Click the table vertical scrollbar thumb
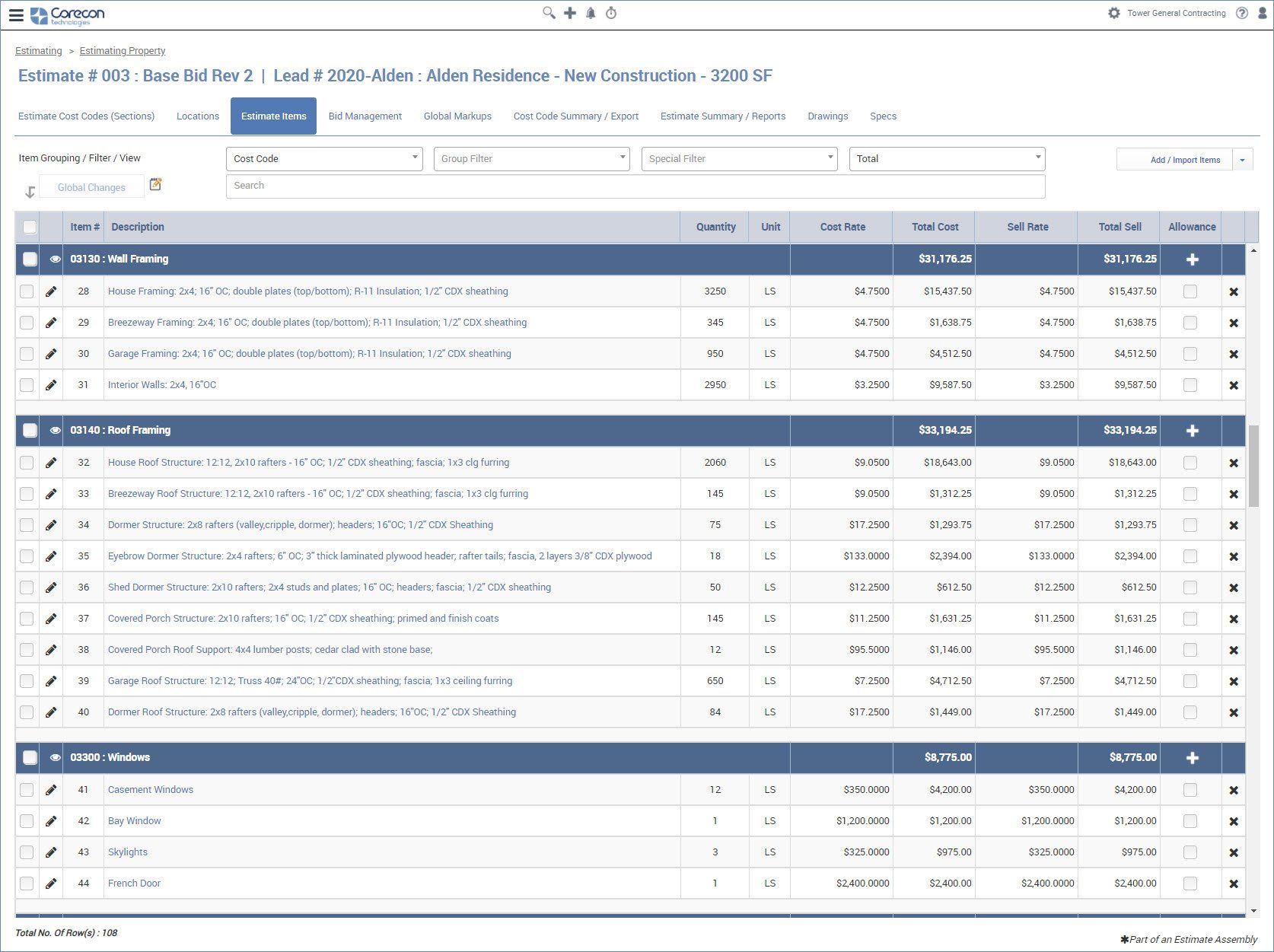Viewport: 1274px width, 952px height. point(1253,466)
